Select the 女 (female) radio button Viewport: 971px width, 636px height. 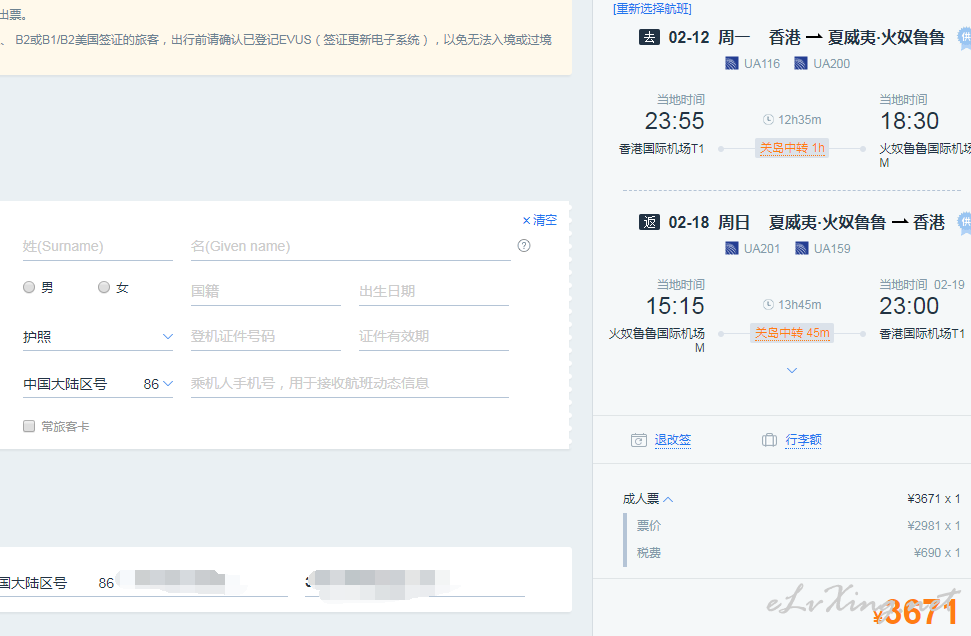tap(104, 288)
